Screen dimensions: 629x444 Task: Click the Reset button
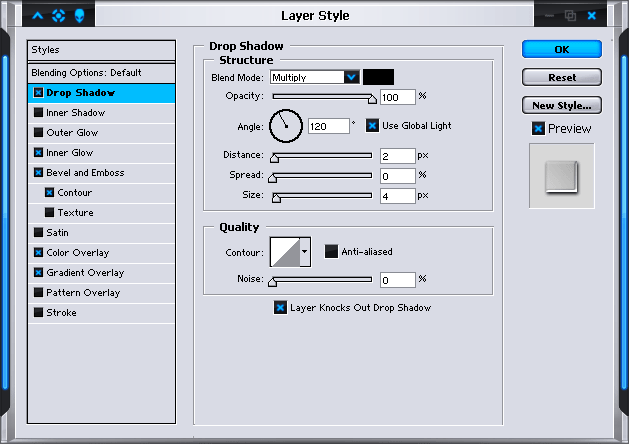pos(562,77)
